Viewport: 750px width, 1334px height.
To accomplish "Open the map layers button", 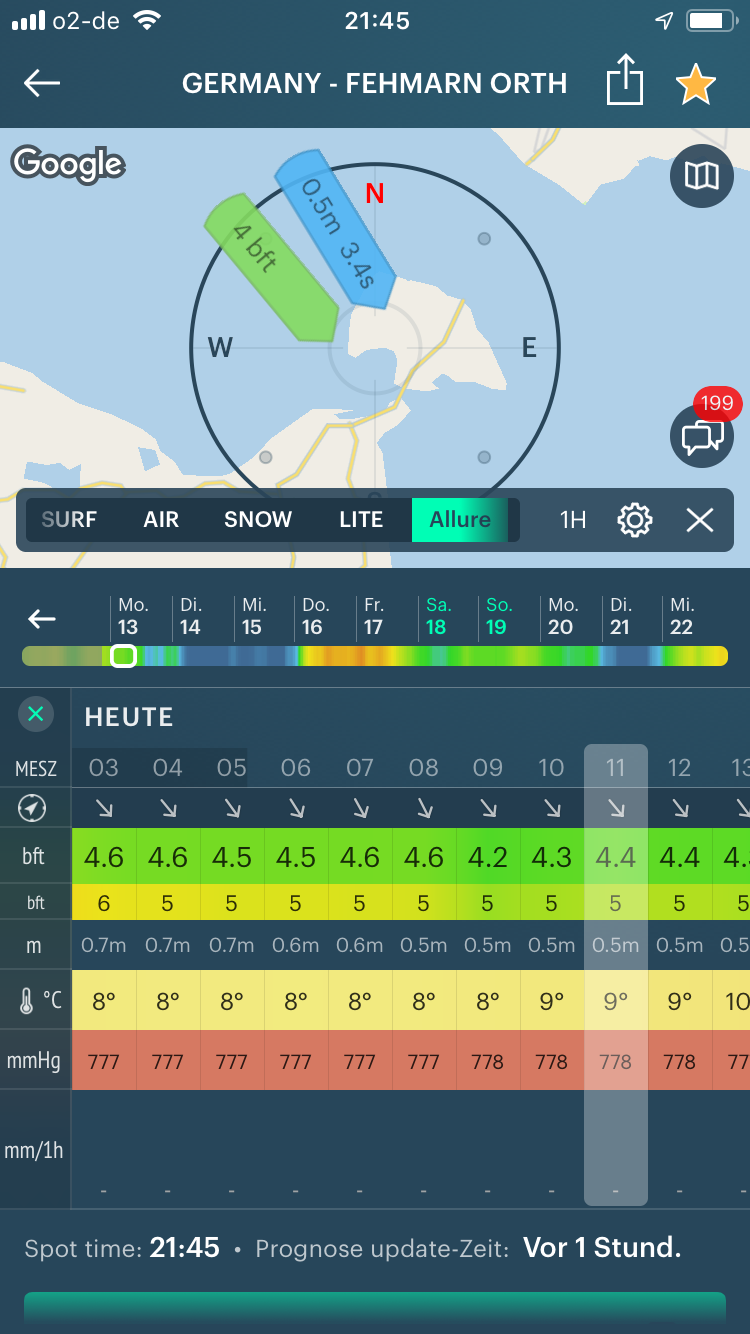I will coord(701,177).
